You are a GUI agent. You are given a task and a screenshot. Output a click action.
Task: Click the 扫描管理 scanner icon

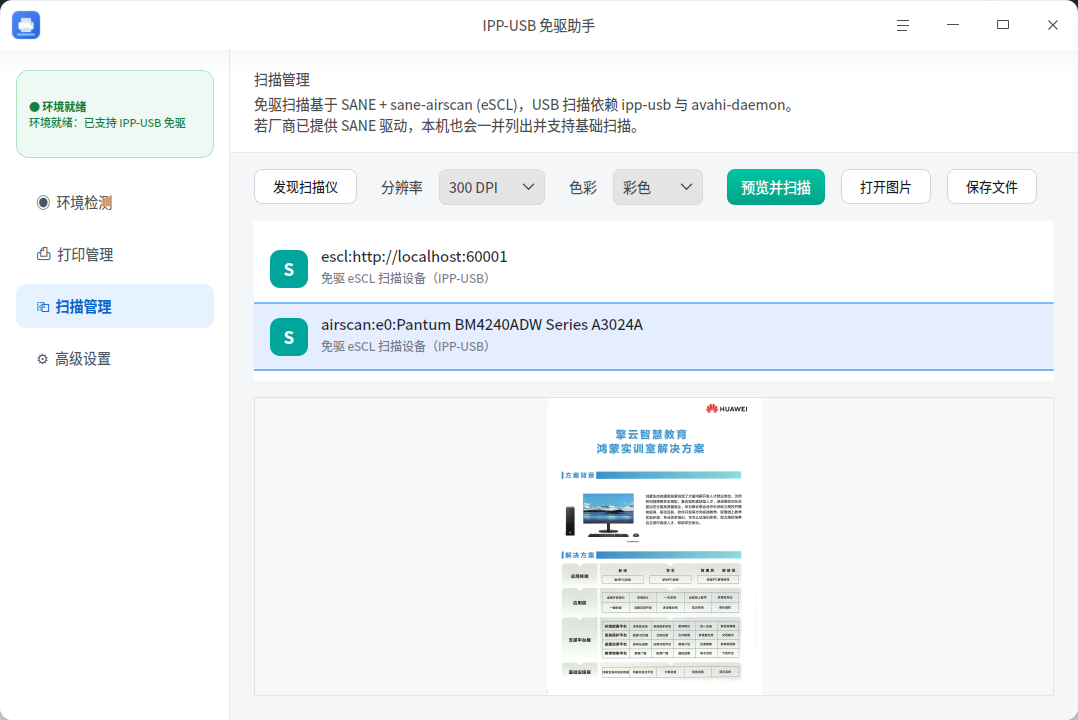(x=43, y=307)
